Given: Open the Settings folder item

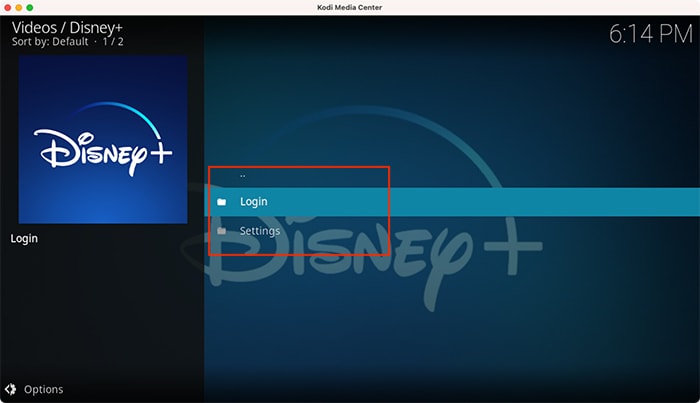Looking at the screenshot, I should click(x=452, y=231).
